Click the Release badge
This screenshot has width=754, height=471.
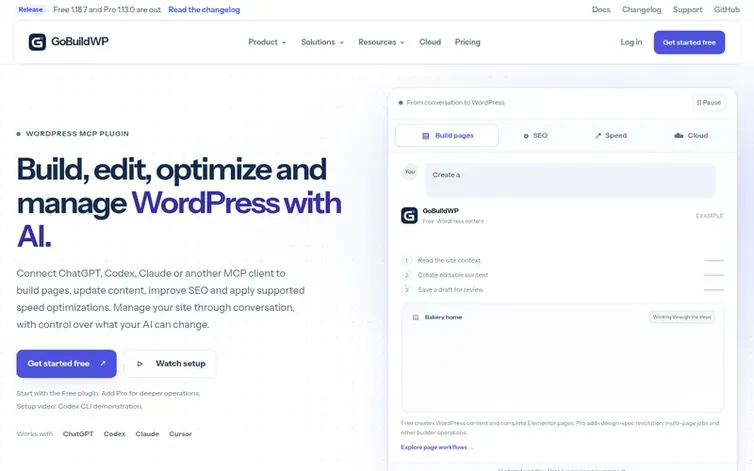31,10
